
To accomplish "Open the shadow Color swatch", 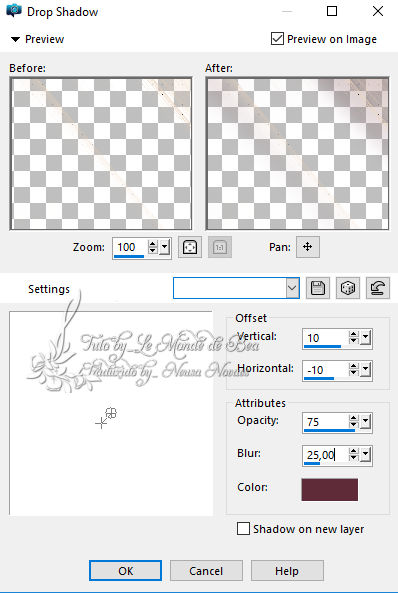I will click(x=330, y=489).
